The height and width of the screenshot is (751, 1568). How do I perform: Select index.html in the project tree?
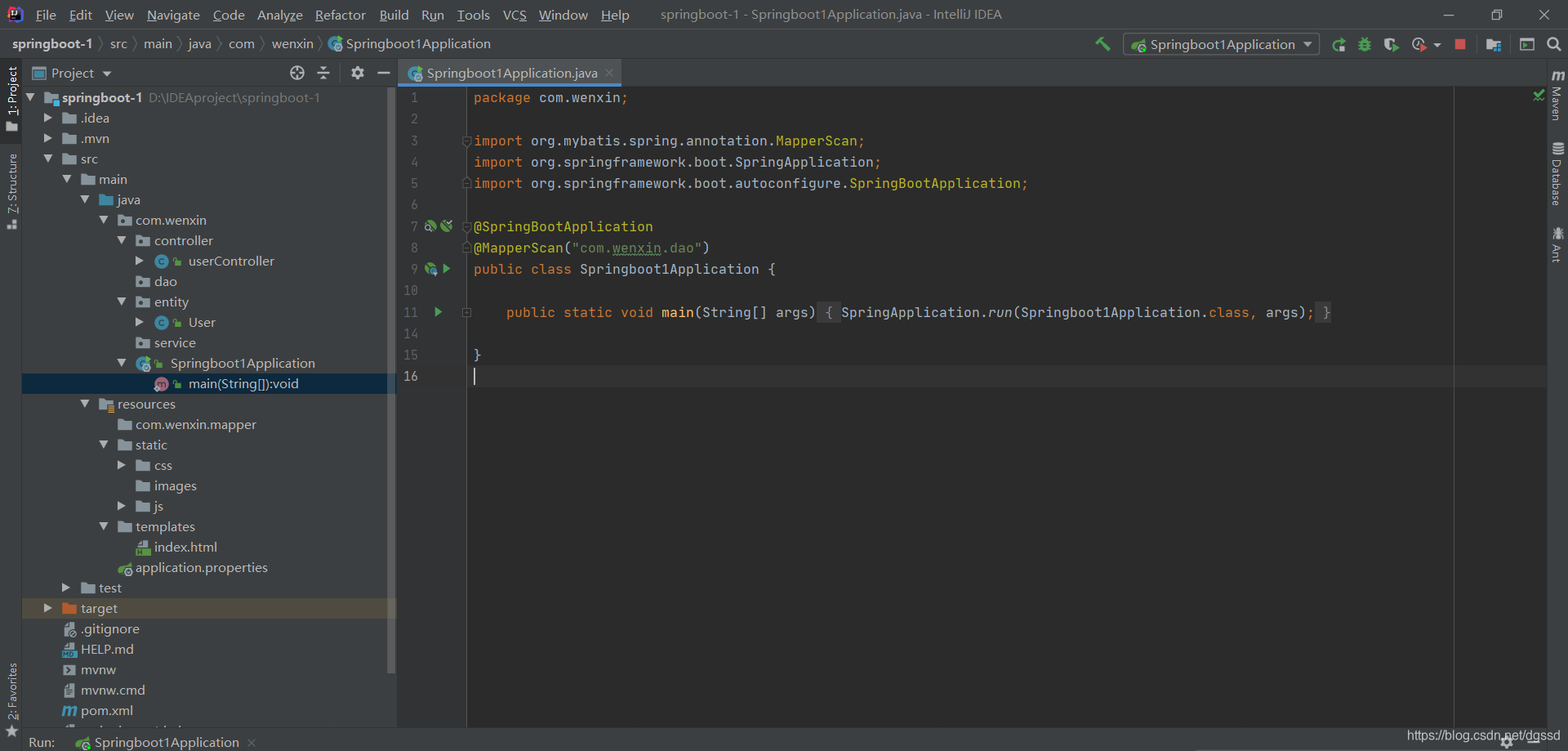(x=185, y=547)
